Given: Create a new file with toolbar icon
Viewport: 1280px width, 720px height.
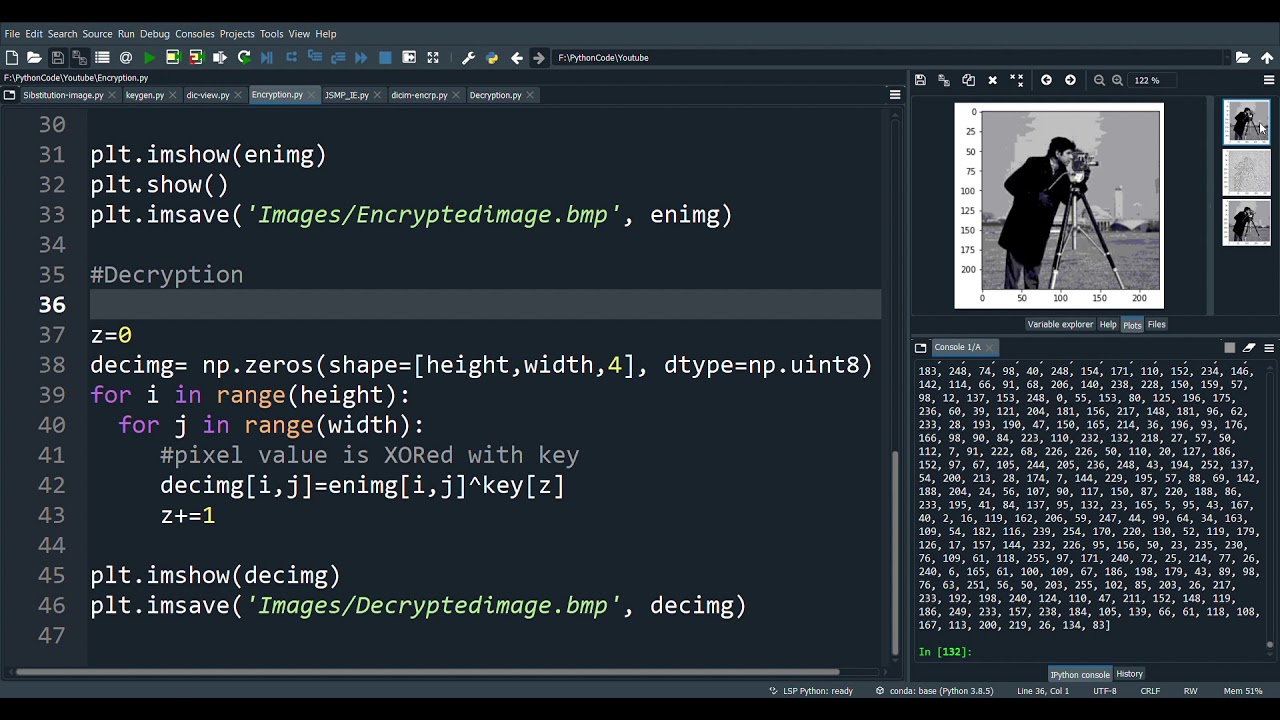Looking at the screenshot, I should tap(12, 58).
